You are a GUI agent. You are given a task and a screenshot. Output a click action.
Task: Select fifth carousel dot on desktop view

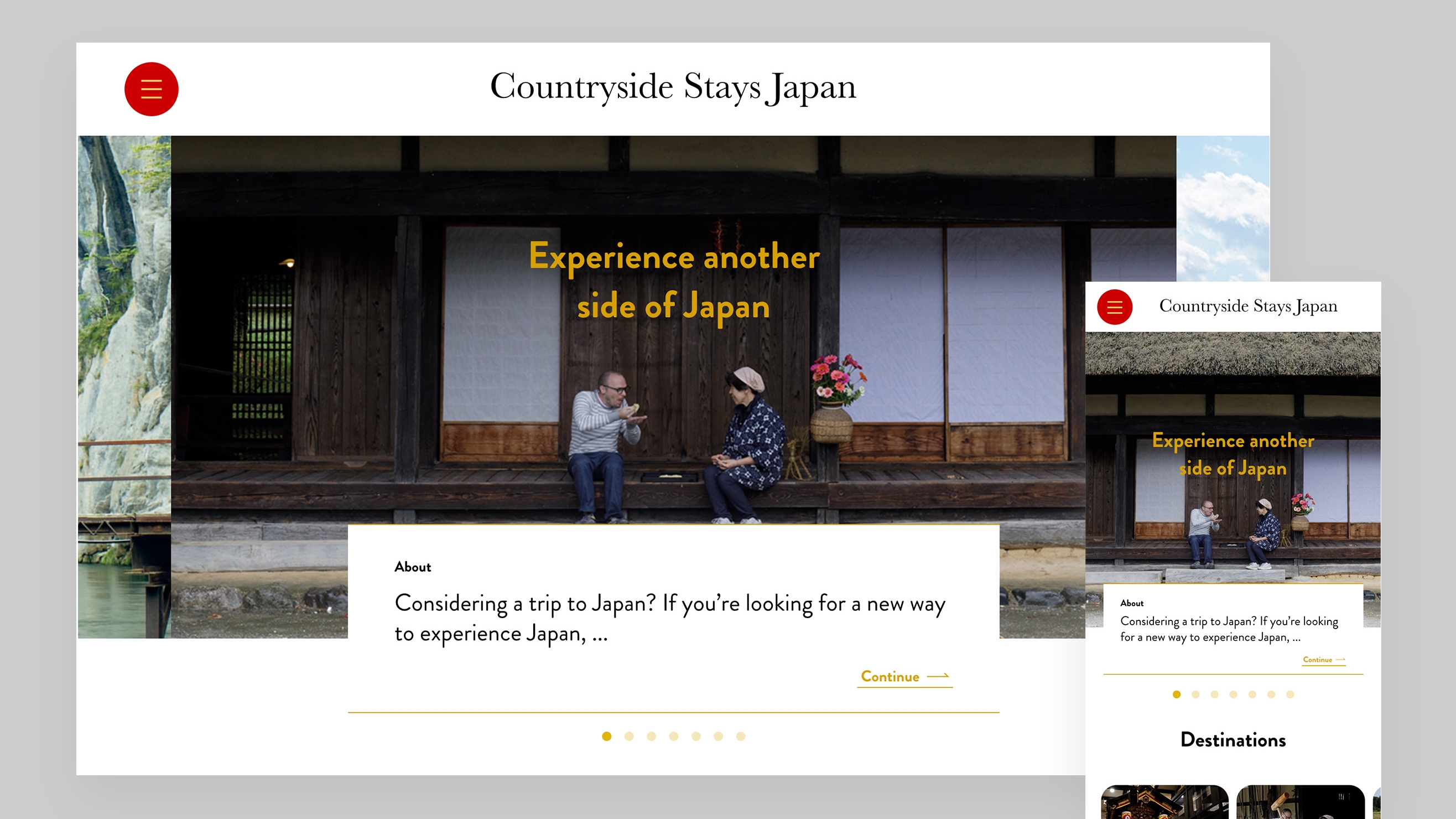pos(696,736)
